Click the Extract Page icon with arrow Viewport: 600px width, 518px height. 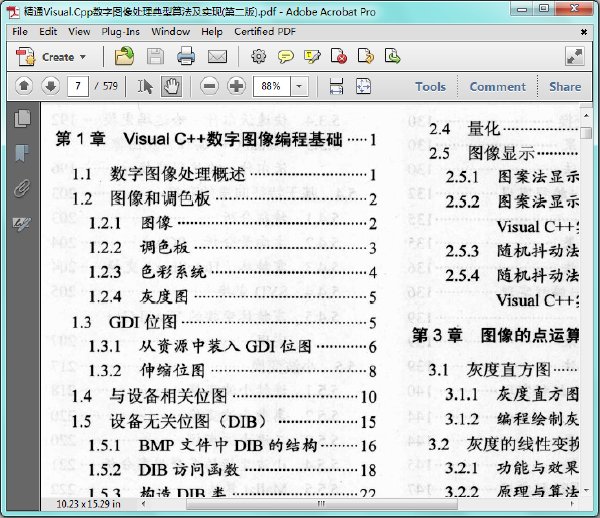click(x=365, y=56)
